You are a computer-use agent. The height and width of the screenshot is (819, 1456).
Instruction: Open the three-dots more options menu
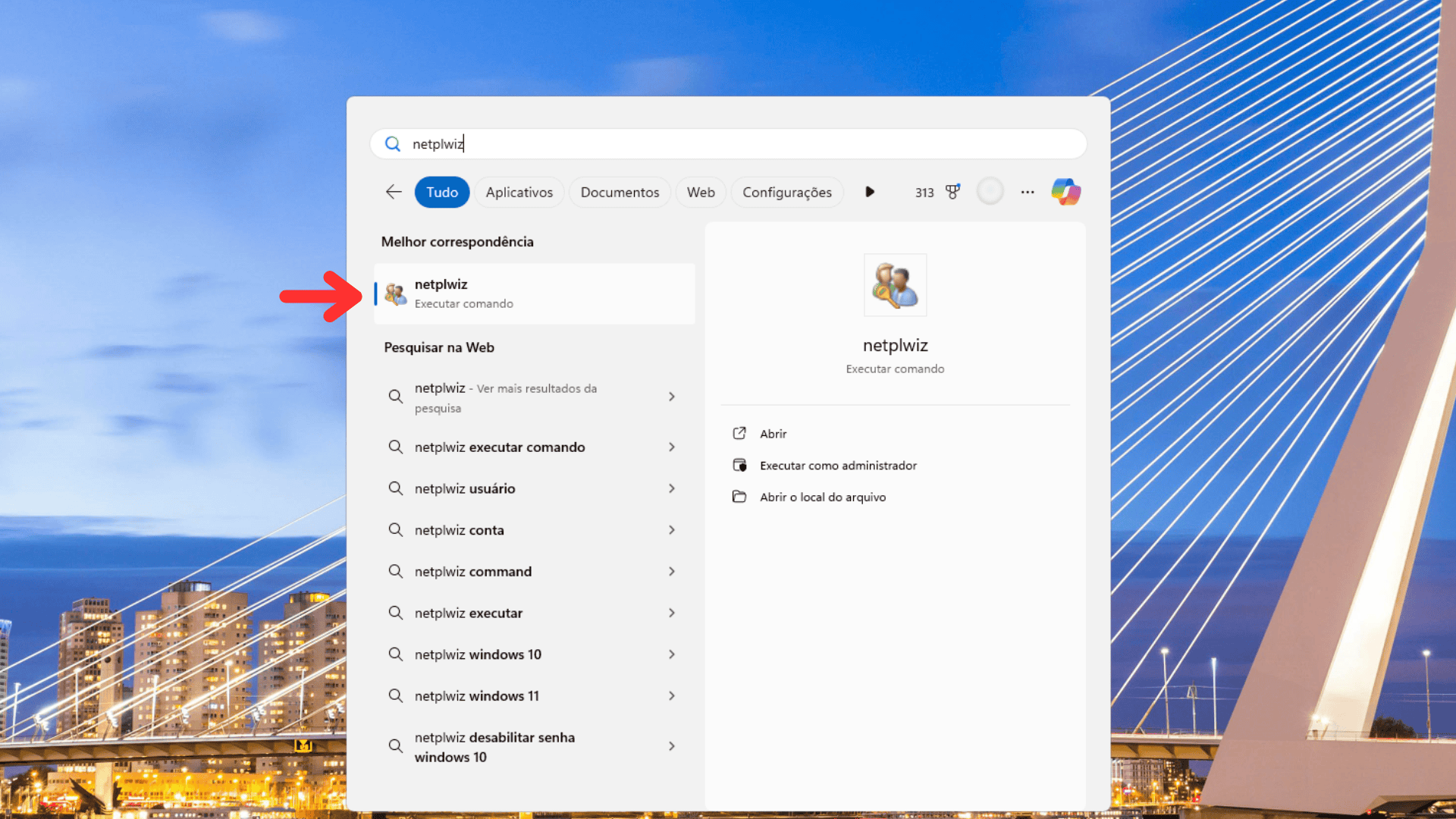click(x=1028, y=192)
